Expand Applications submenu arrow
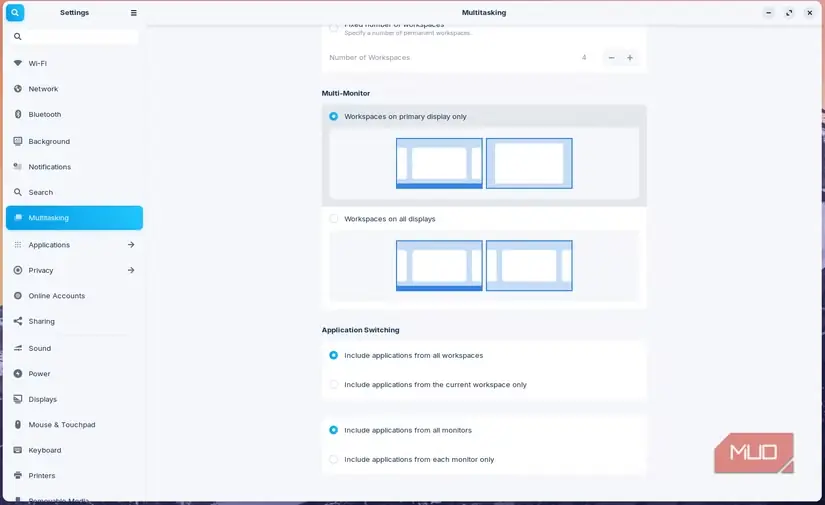Image resolution: width=825 pixels, height=505 pixels. tap(131, 245)
